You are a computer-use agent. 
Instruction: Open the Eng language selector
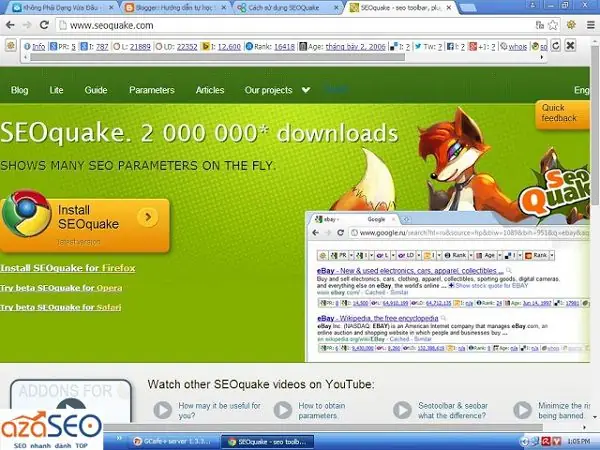tap(582, 90)
